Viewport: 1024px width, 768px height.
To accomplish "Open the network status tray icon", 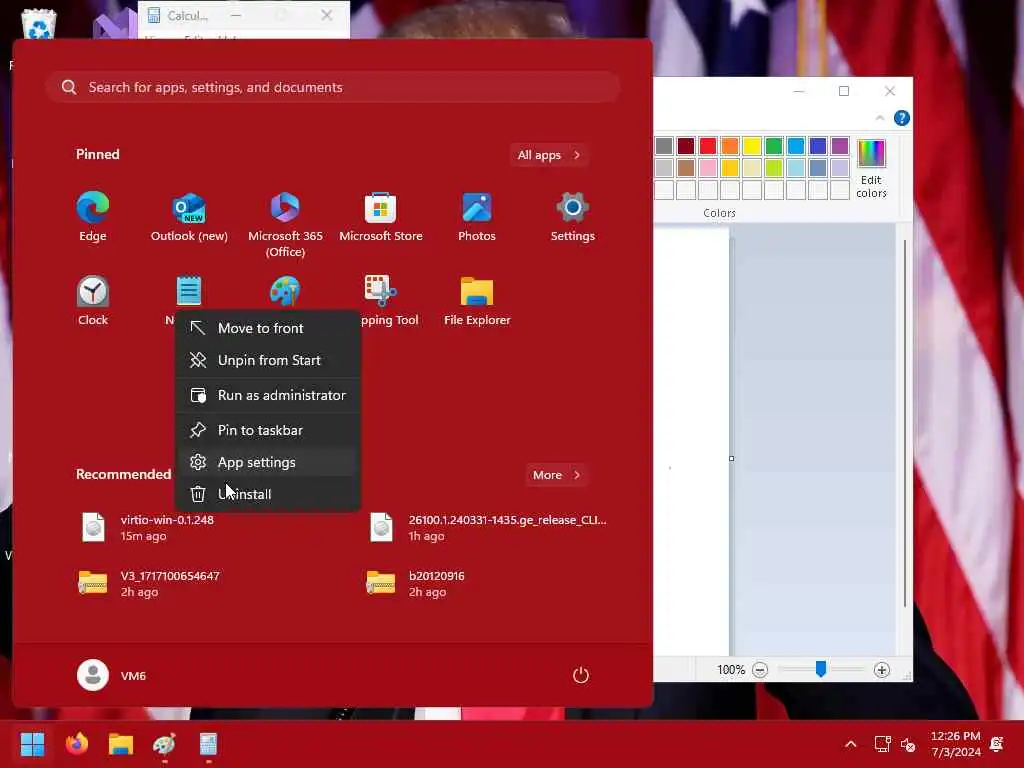I will pos(882,744).
